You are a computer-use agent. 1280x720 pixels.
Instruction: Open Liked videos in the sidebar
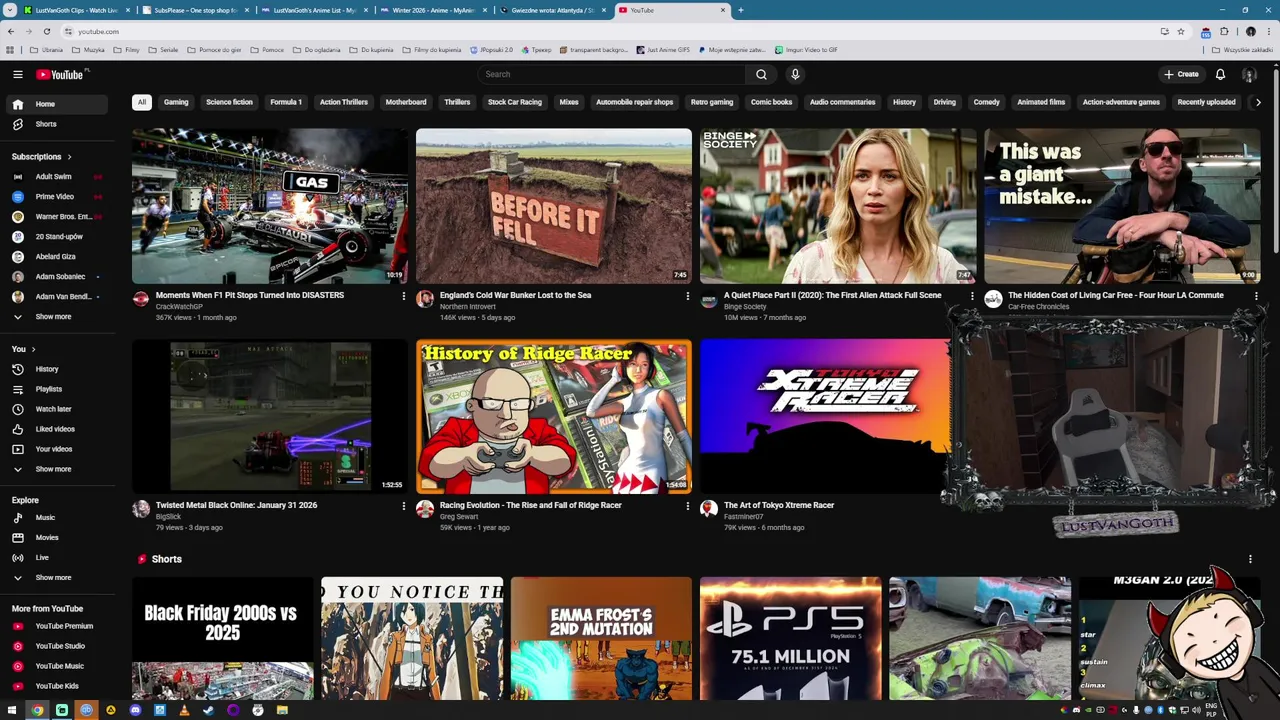[x=59, y=429]
